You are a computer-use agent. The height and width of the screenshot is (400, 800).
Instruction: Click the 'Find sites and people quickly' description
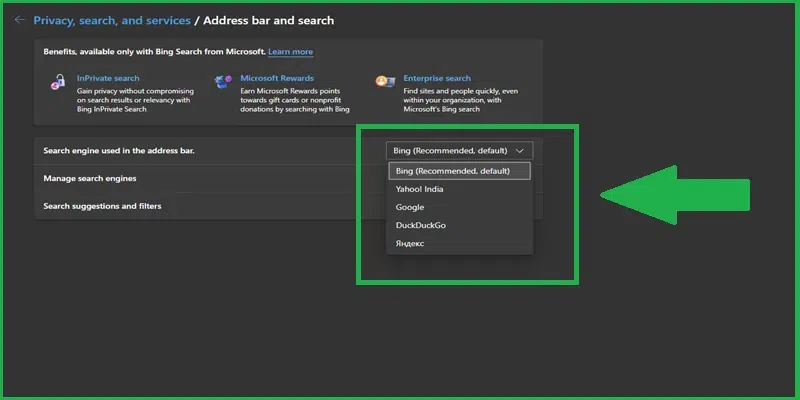click(x=461, y=100)
